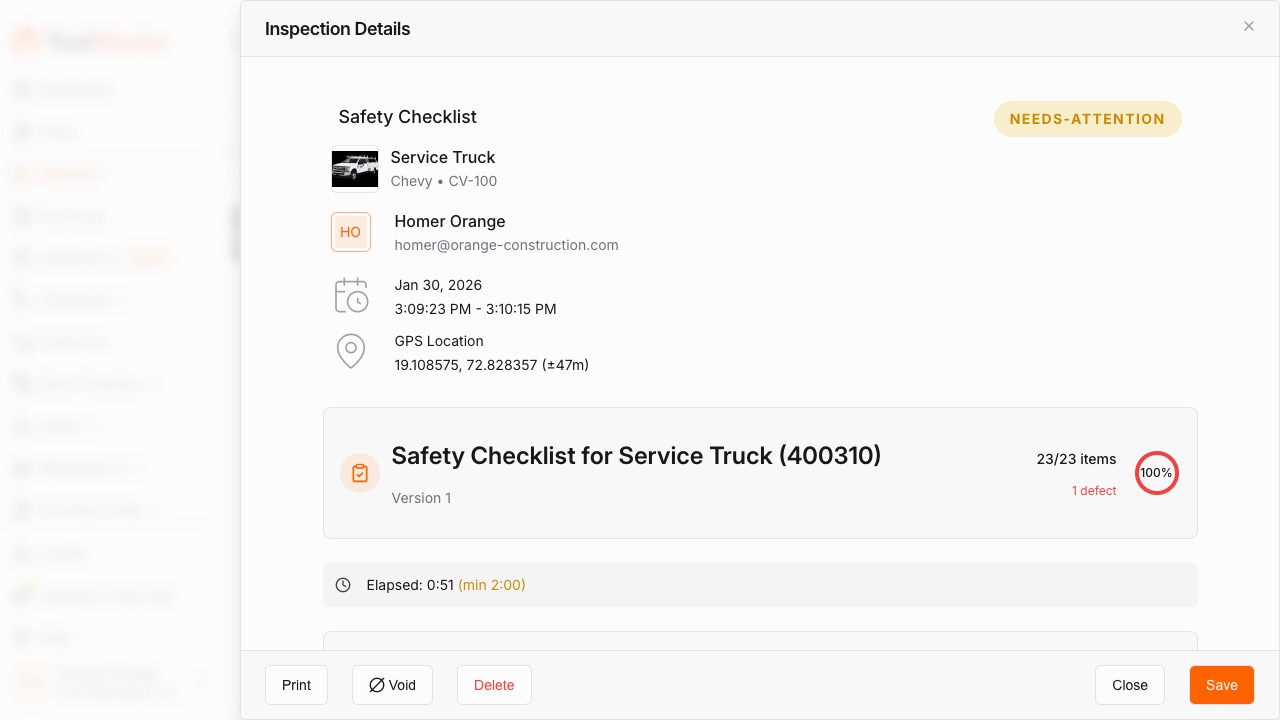Void the inspection
Screen dimensions: 1280x720
coord(392,685)
